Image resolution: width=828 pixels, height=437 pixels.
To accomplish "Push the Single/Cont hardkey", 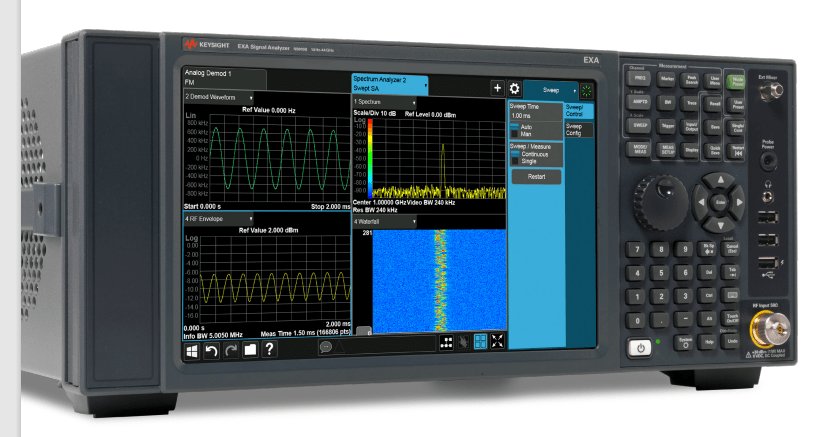I will [x=737, y=127].
